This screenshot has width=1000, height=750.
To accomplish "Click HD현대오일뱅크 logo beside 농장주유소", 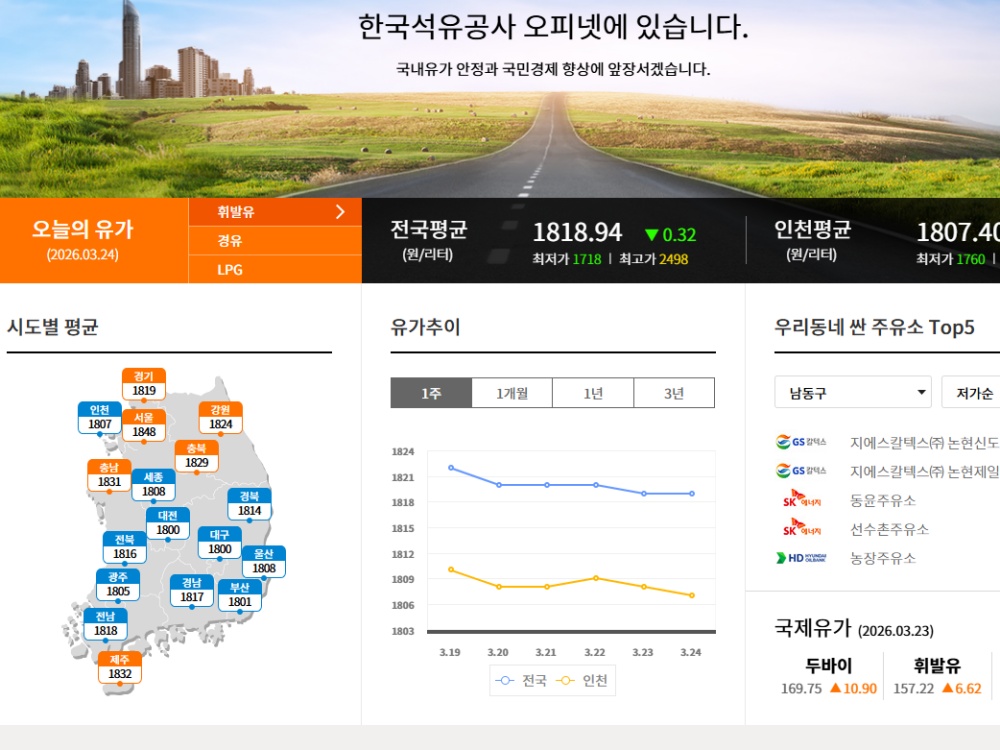I will click(x=801, y=558).
